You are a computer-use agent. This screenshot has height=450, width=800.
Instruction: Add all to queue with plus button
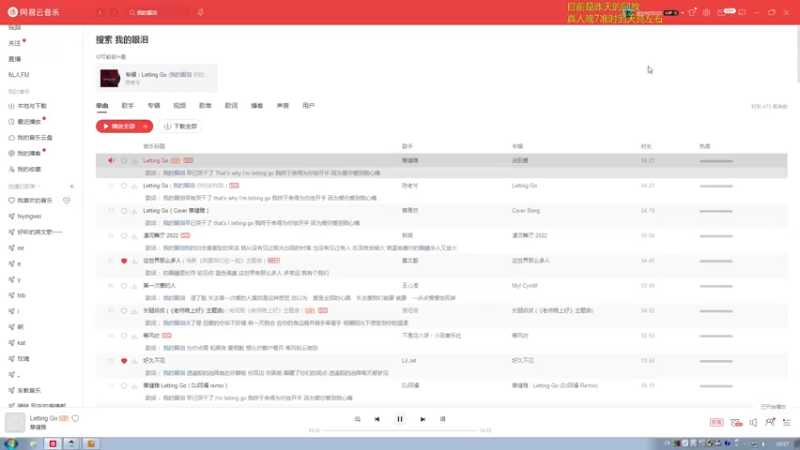tap(146, 126)
